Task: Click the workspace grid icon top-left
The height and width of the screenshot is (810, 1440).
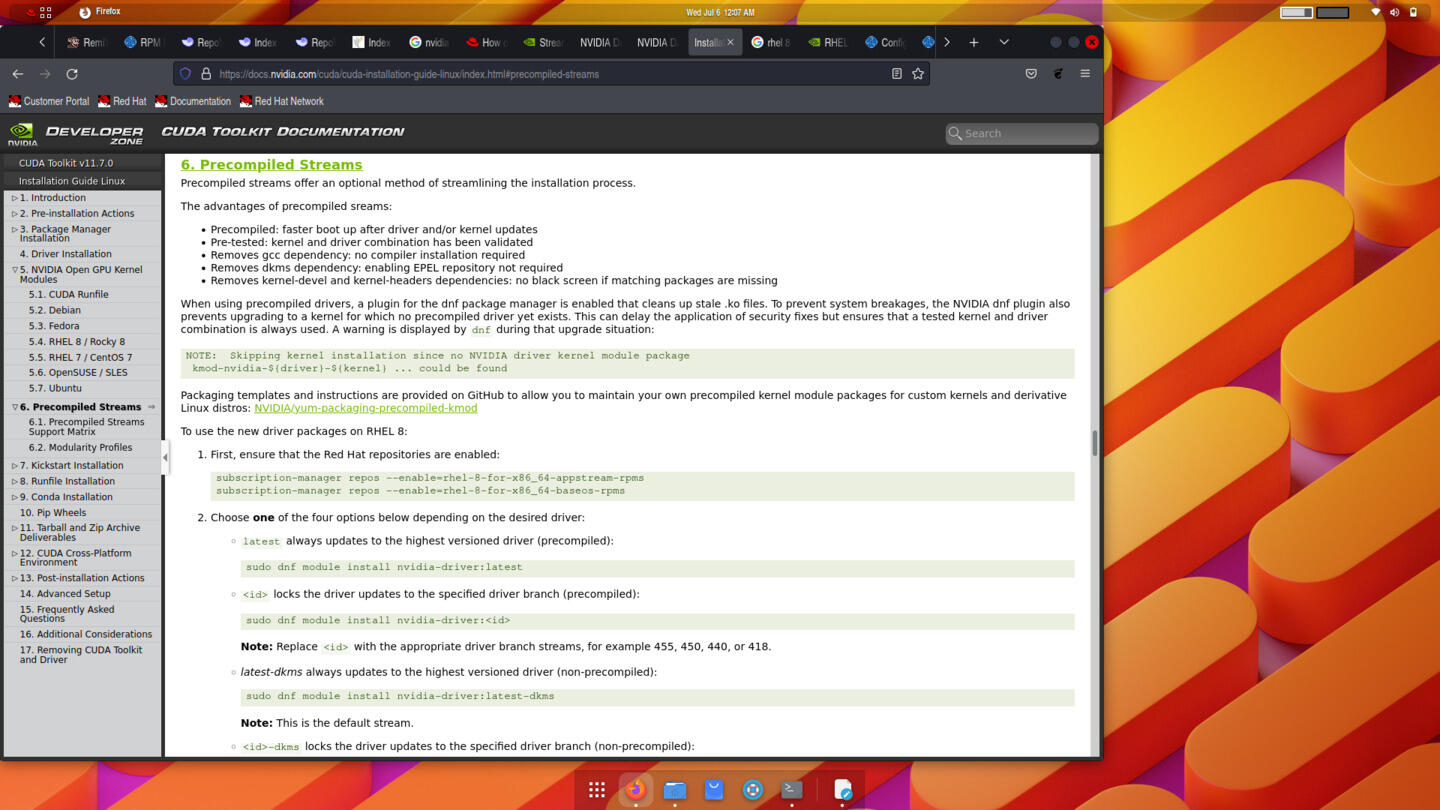Action: (x=45, y=12)
